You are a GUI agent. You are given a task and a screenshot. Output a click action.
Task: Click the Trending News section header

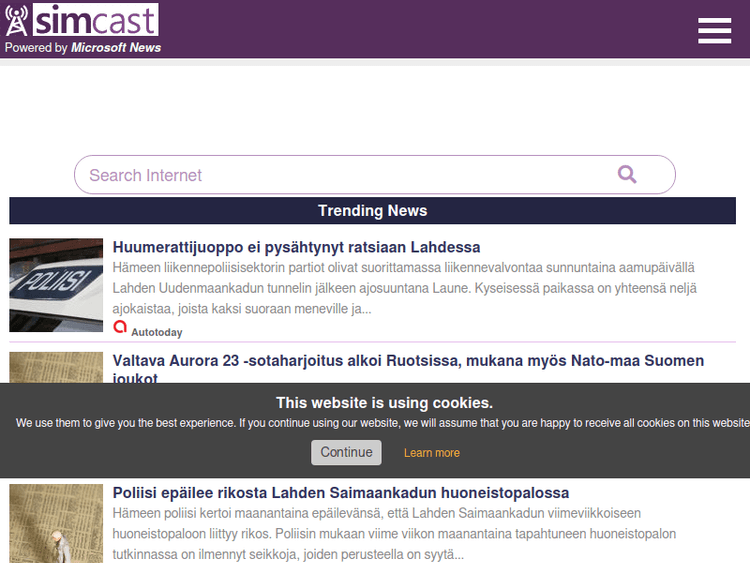coord(372,211)
